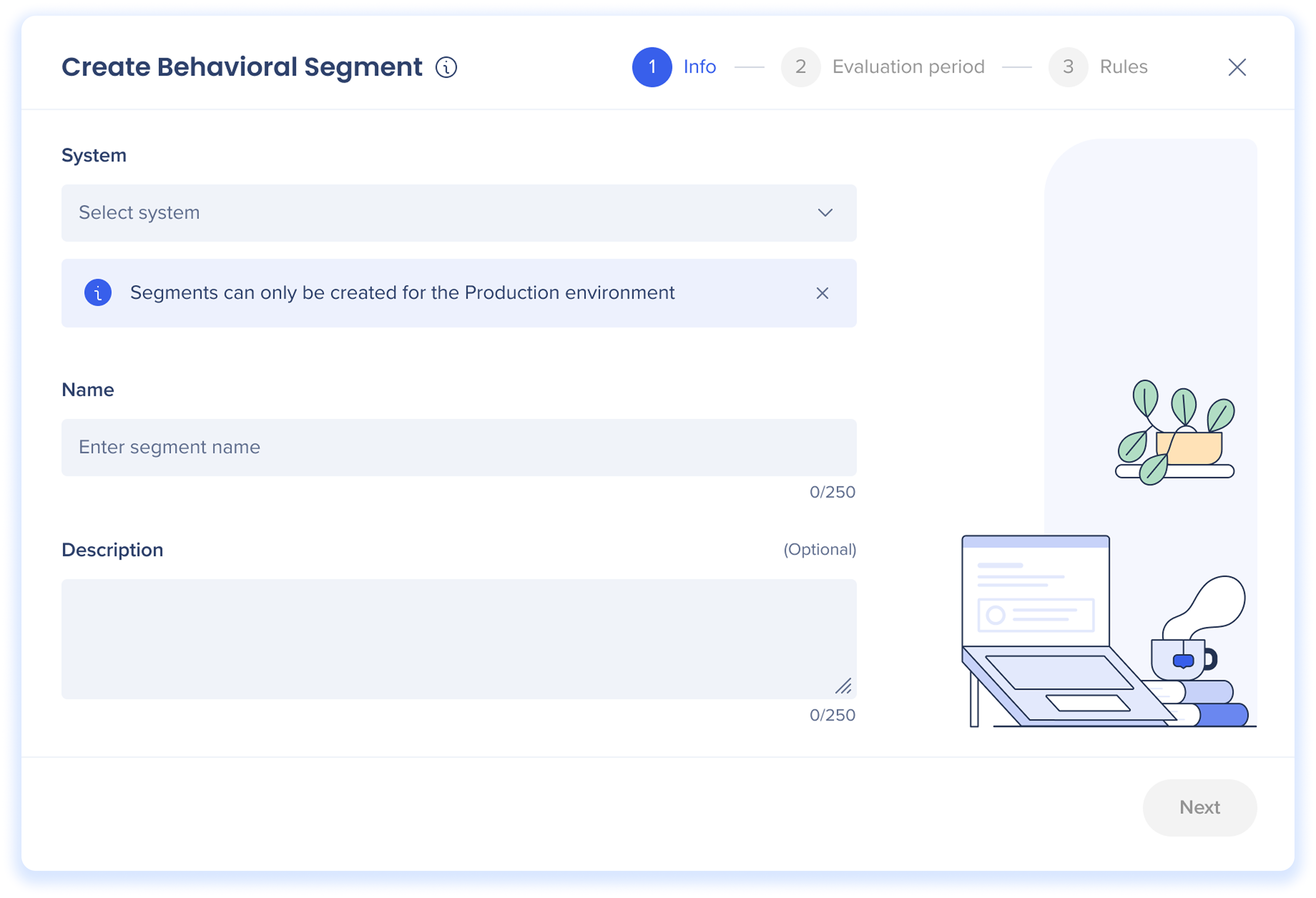Switch to Evaluation period step
The width and height of the screenshot is (1316, 898).
[908, 67]
